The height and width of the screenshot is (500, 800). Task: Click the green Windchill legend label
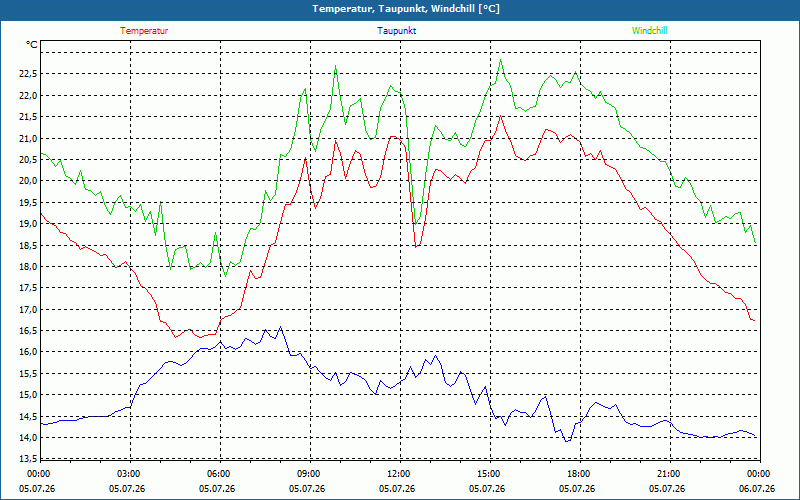[x=649, y=31]
